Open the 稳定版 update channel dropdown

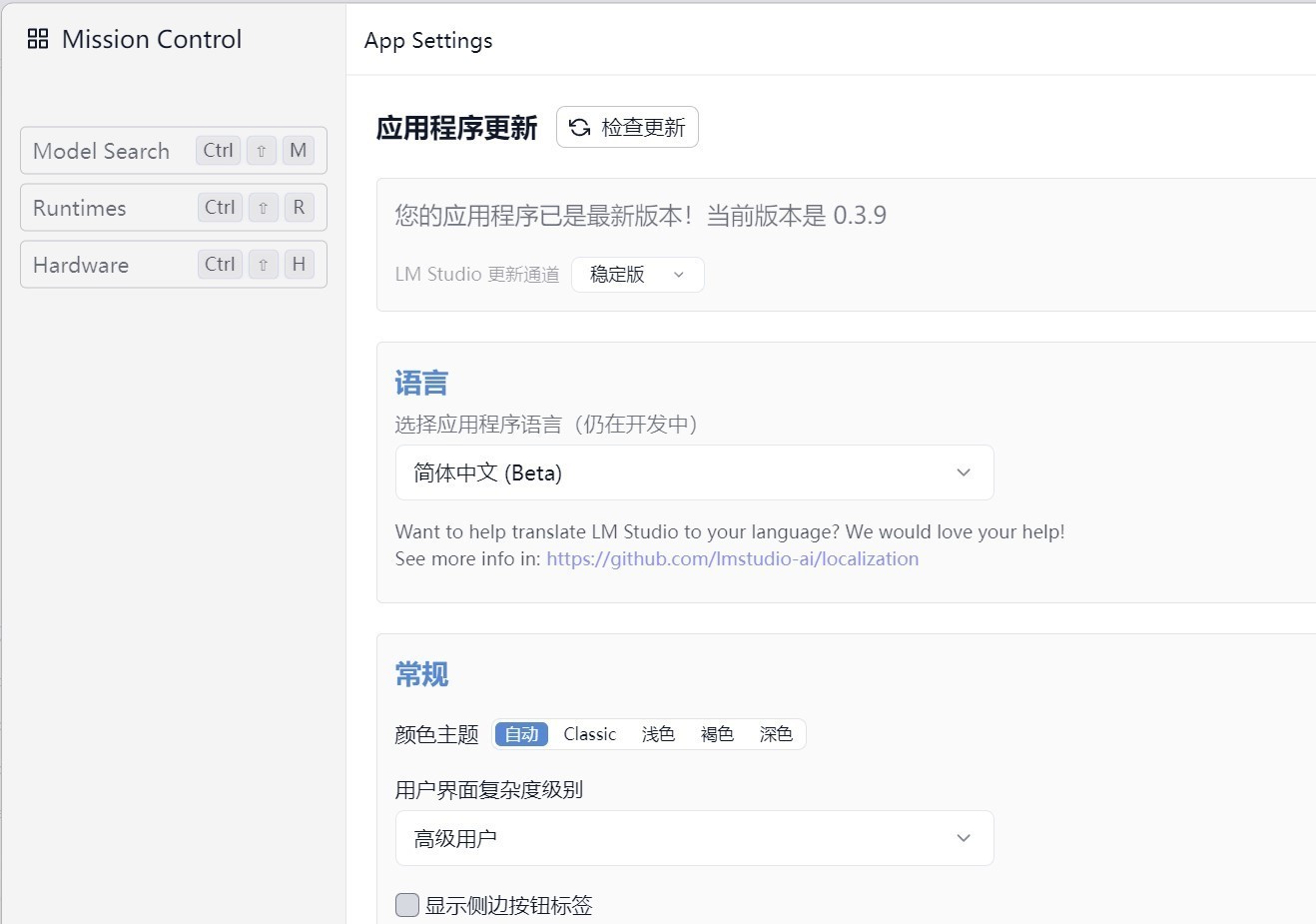click(637, 275)
